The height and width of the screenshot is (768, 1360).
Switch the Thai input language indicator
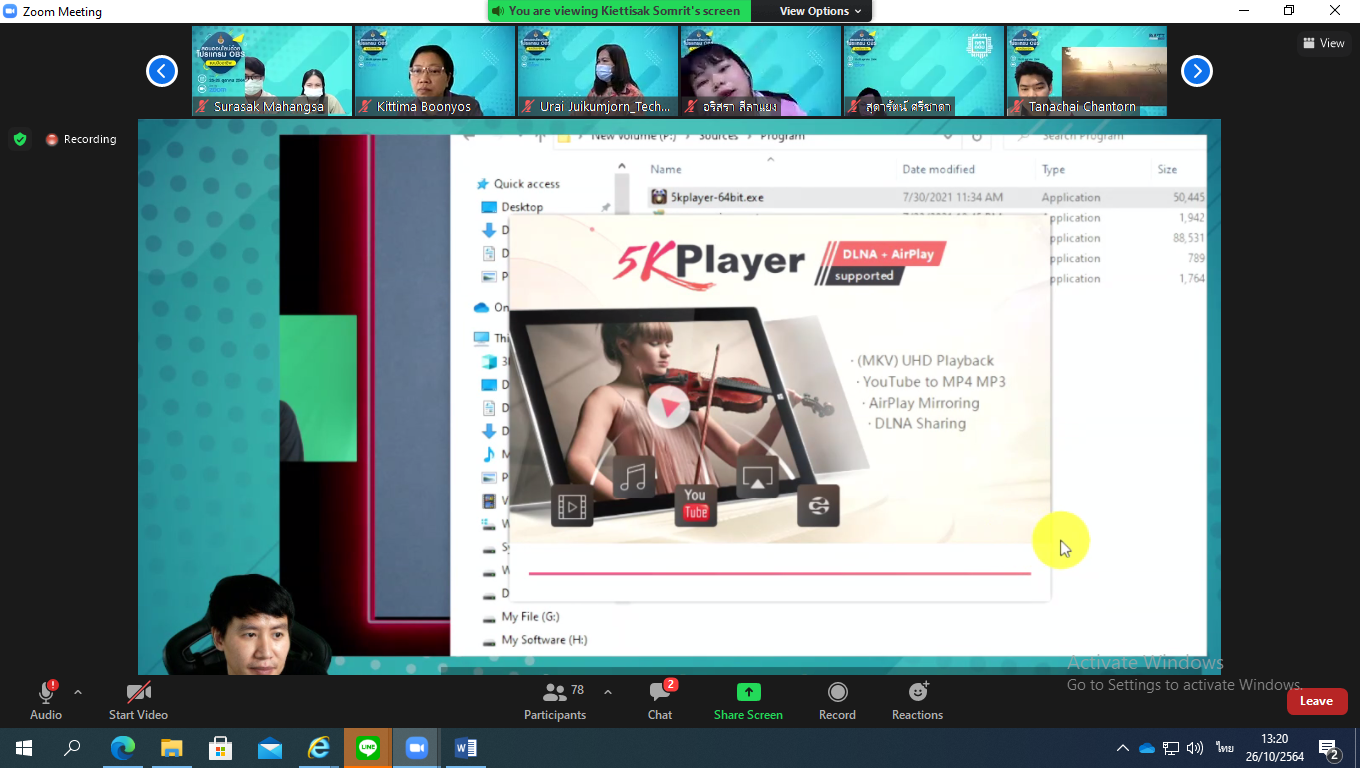coord(1224,748)
